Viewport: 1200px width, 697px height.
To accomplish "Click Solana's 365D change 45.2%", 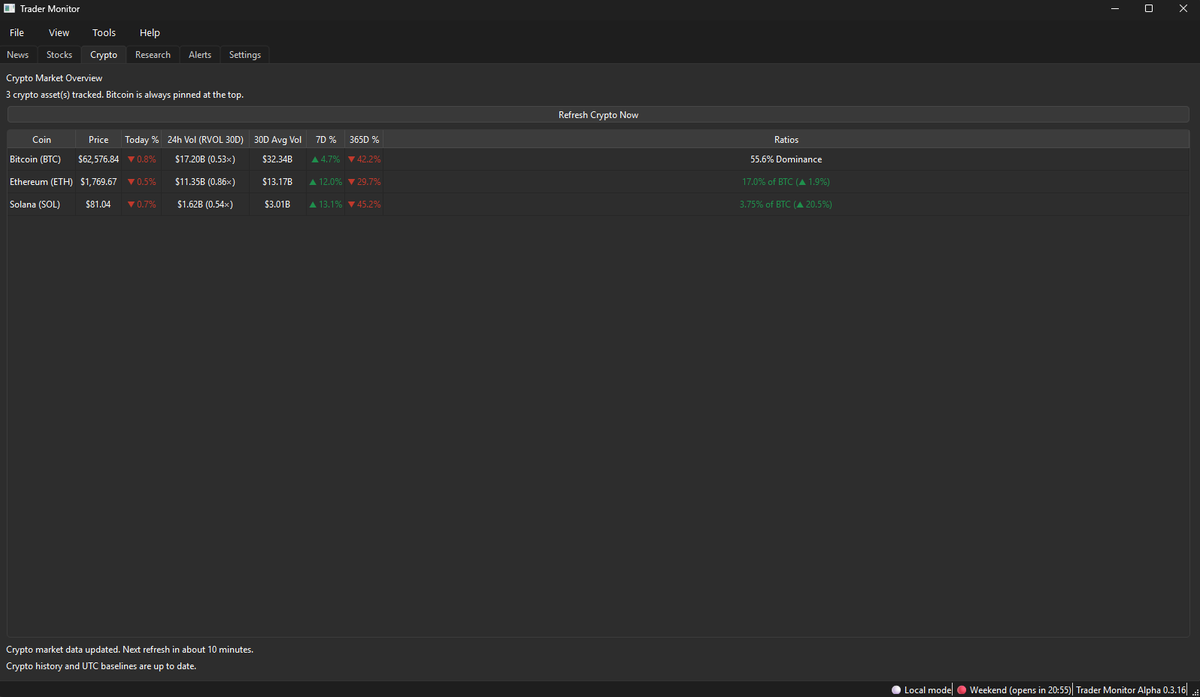I will pyautogui.click(x=364, y=205).
